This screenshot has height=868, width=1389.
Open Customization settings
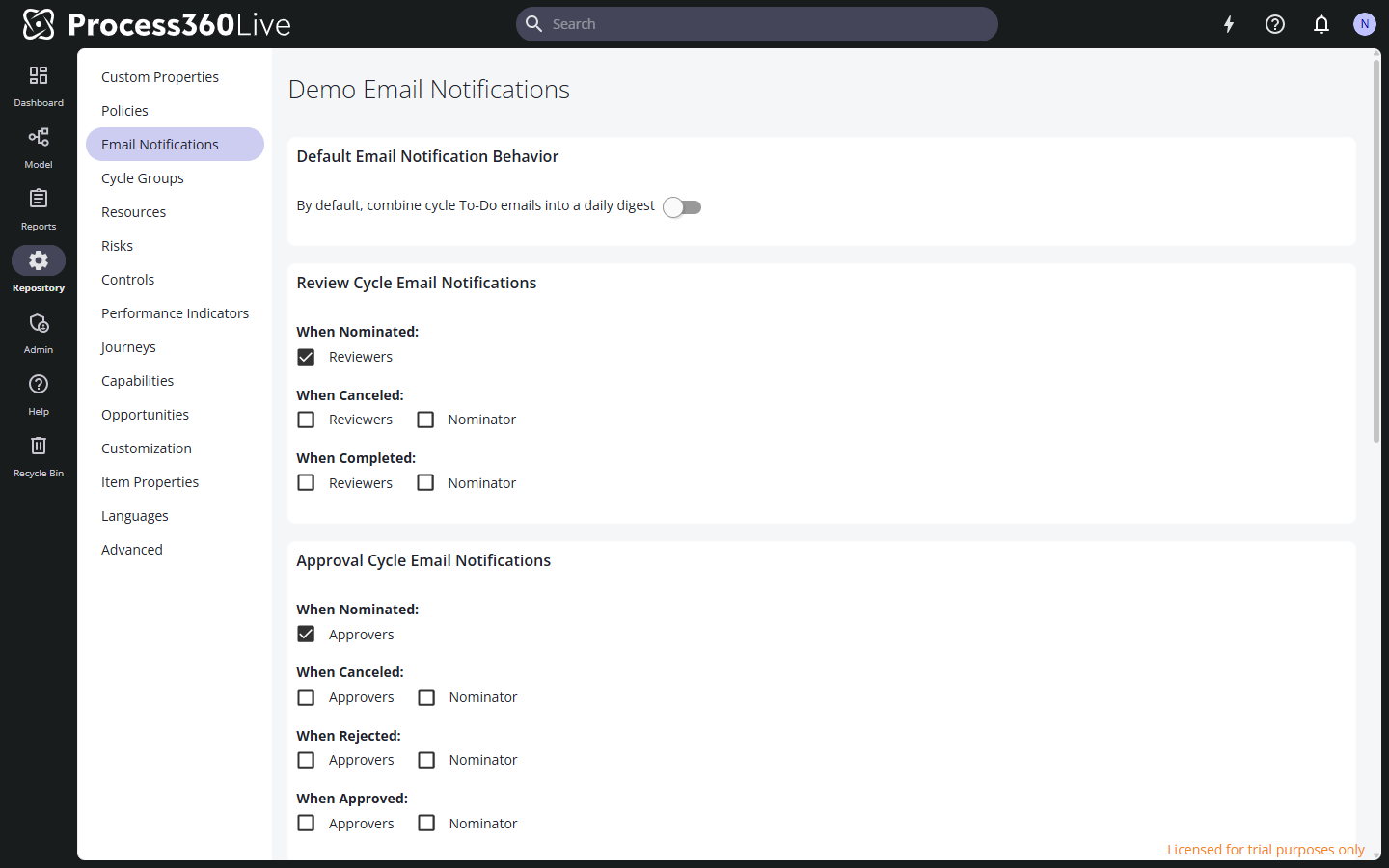(x=175, y=448)
